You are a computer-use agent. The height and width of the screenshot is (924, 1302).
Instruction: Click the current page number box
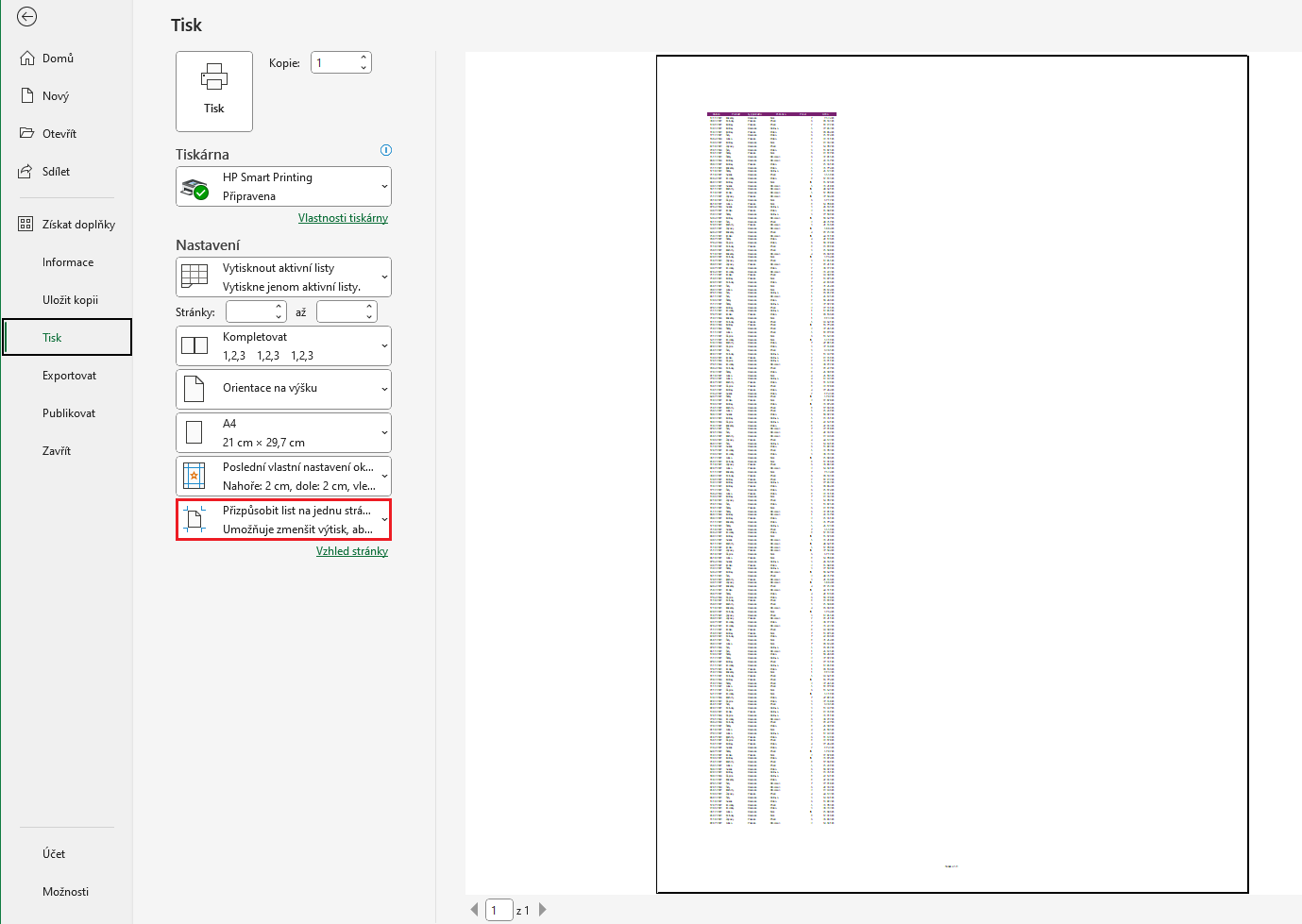tap(499, 910)
